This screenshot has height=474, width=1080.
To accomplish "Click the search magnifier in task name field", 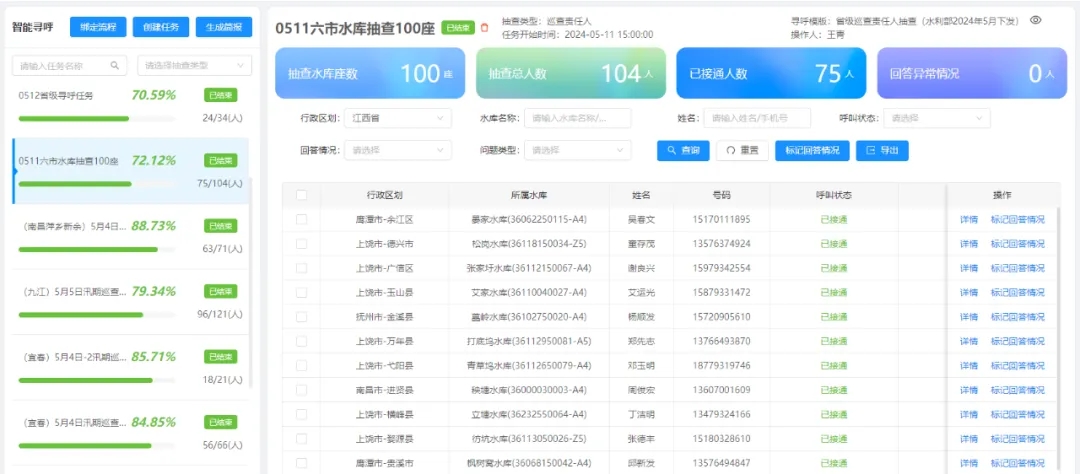I will point(114,65).
